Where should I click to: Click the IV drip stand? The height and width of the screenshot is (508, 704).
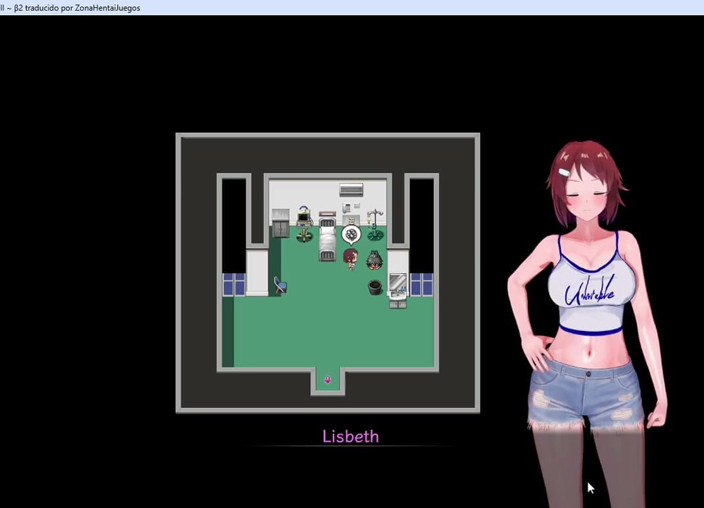[375, 225]
